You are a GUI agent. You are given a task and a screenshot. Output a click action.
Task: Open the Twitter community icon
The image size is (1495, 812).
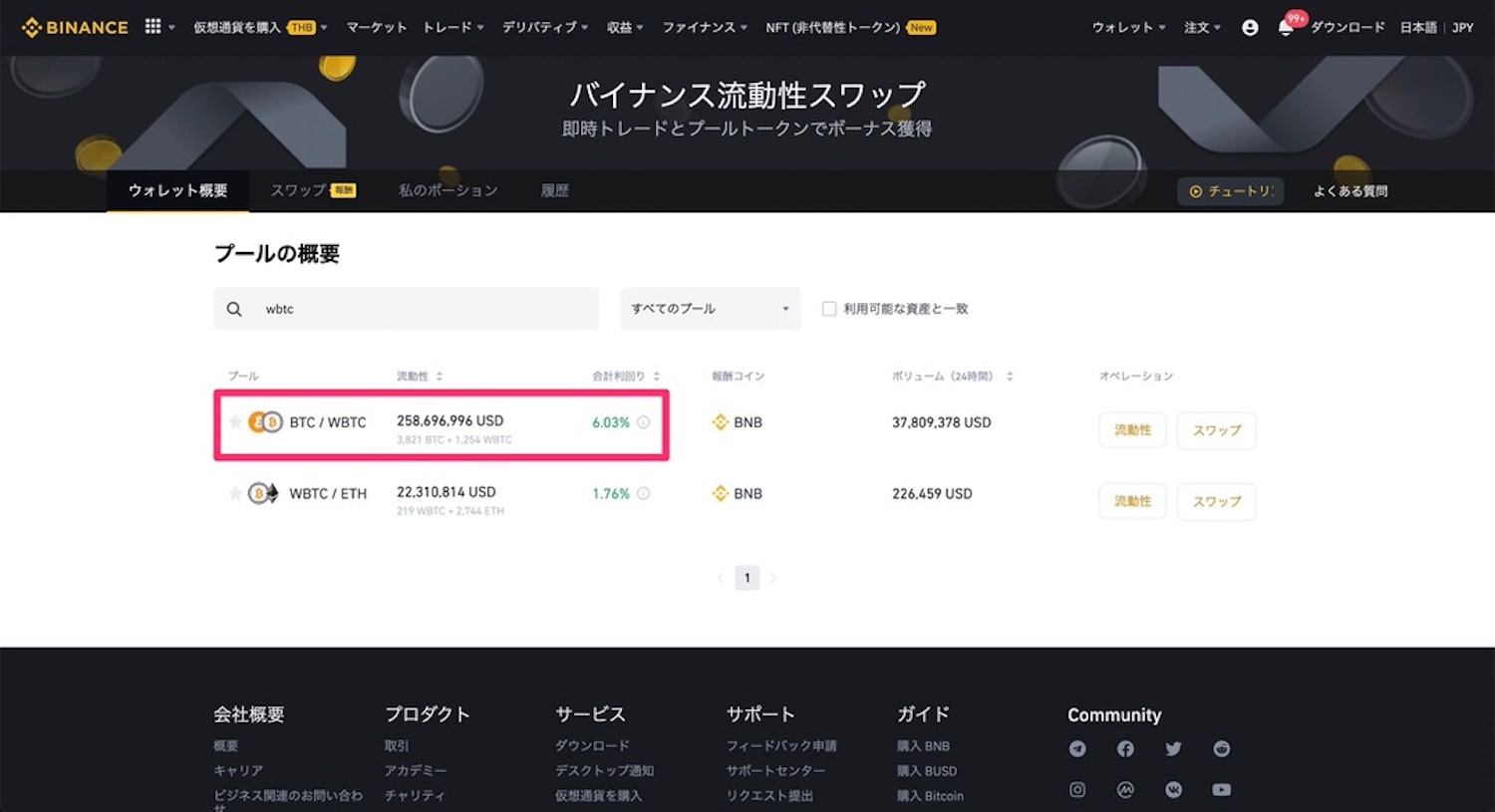click(x=1173, y=748)
